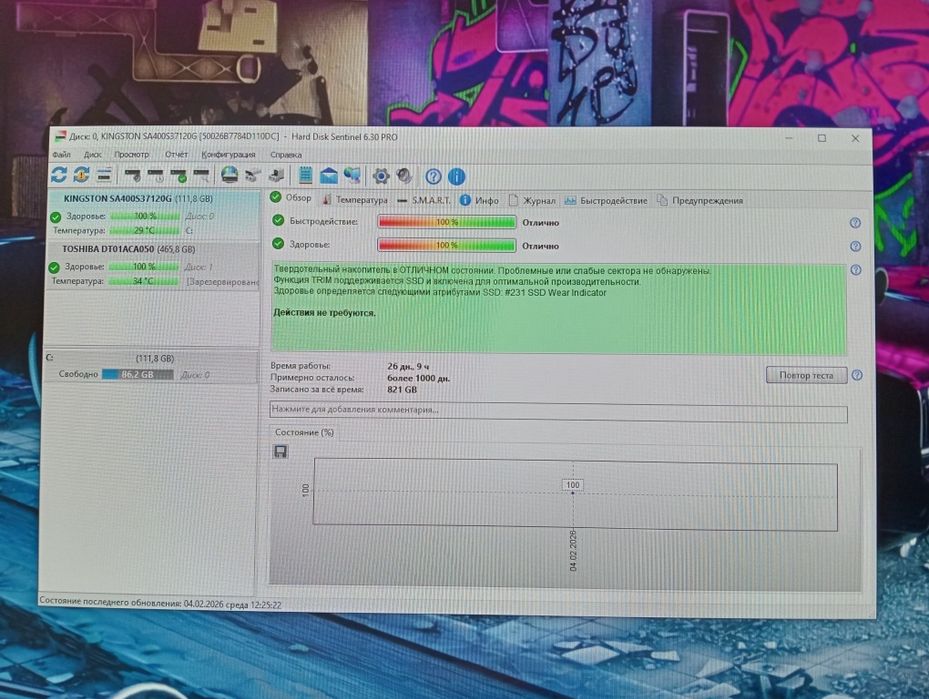Click the globe over disk toolbar icon
Viewport: 929px width, 699px height.
click(x=229, y=175)
